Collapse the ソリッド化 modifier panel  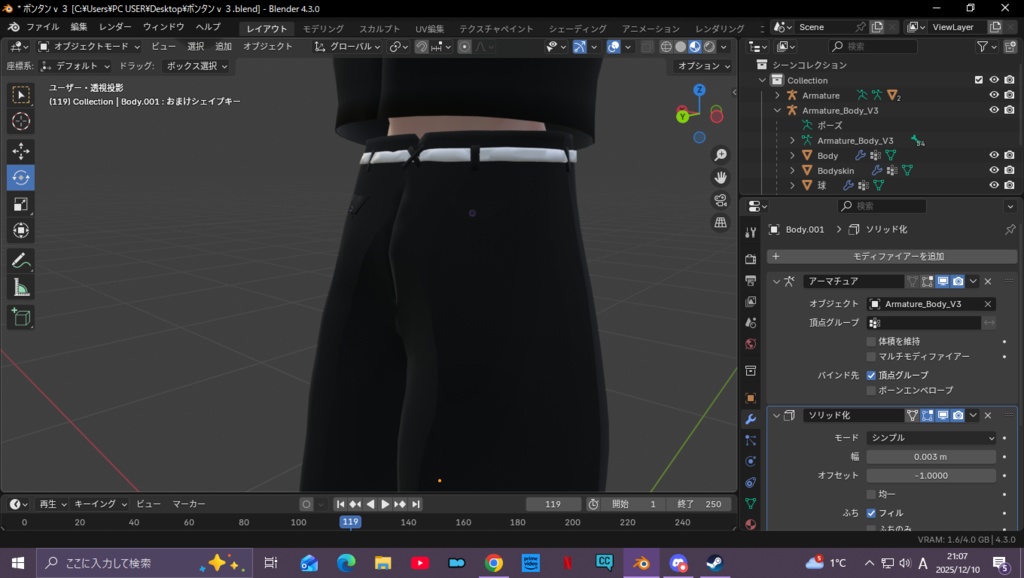(x=776, y=415)
